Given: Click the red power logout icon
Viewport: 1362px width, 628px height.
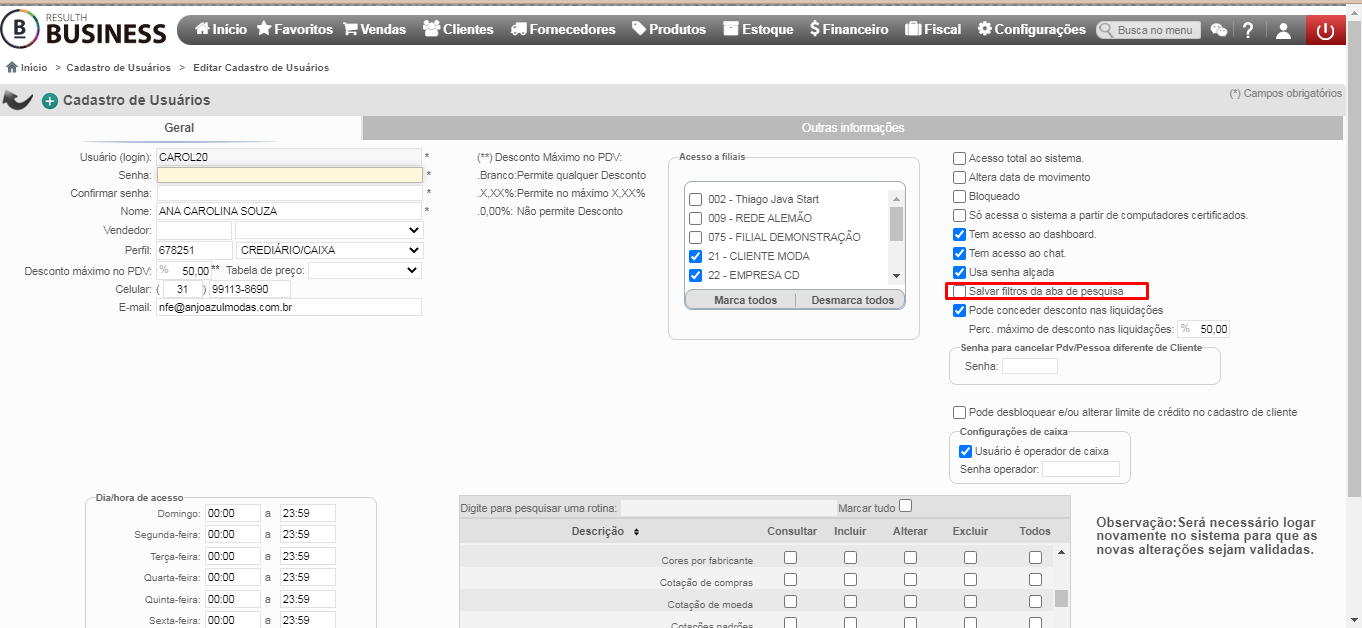Looking at the screenshot, I should (1325, 30).
